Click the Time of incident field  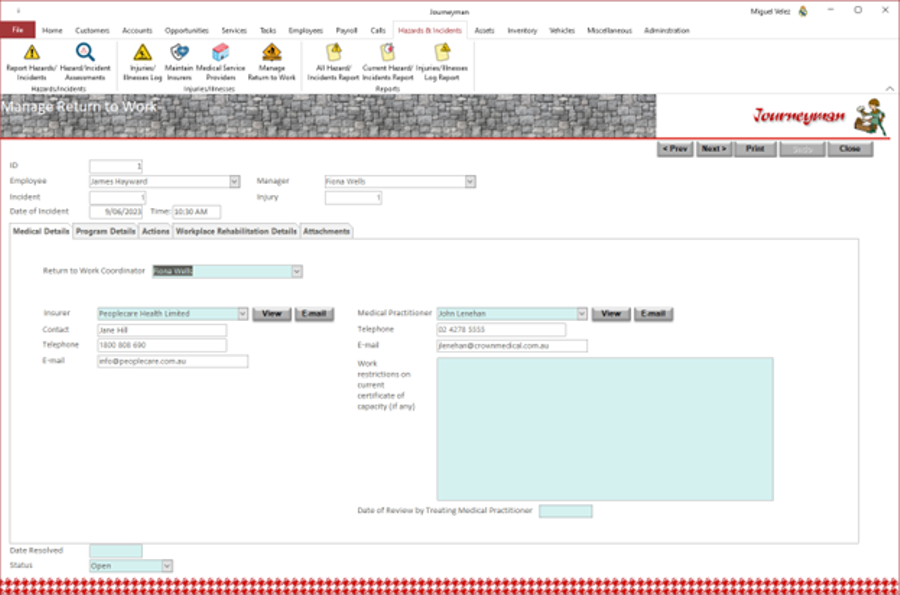coord(196,212)
